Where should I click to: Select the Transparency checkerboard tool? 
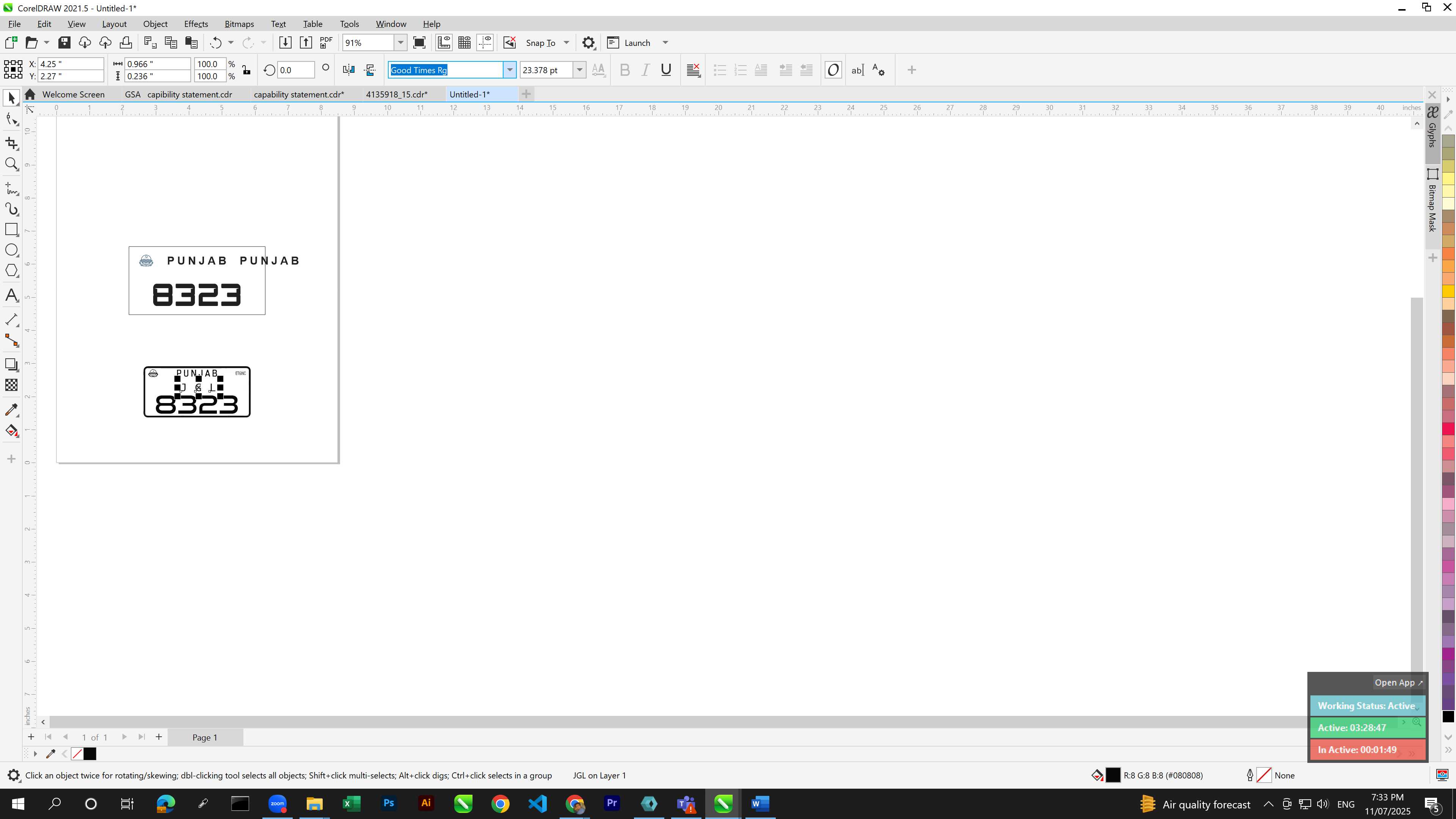(11, 385)
